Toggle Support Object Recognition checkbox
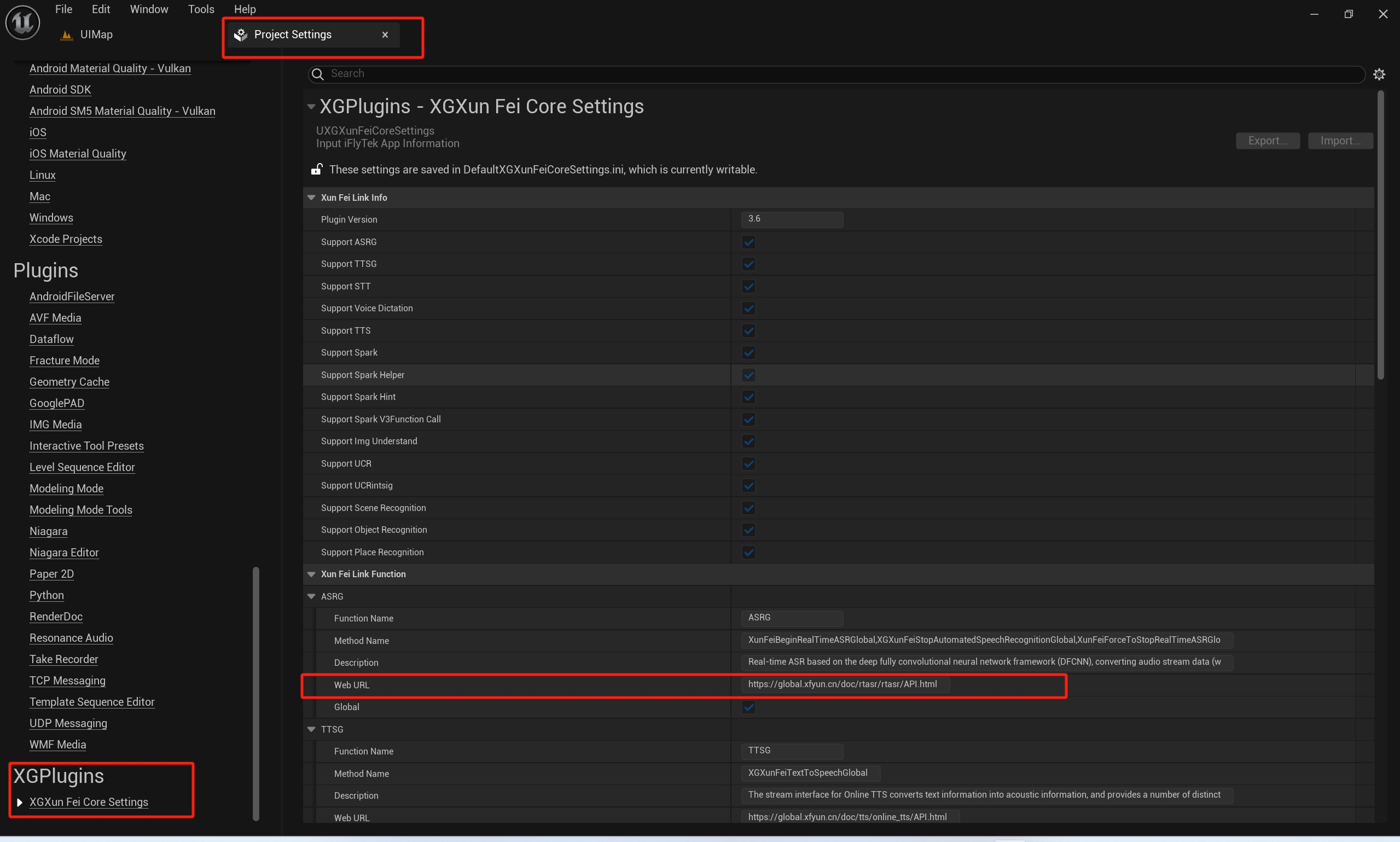Viewport: 1400px width, 842px height. 748,530
